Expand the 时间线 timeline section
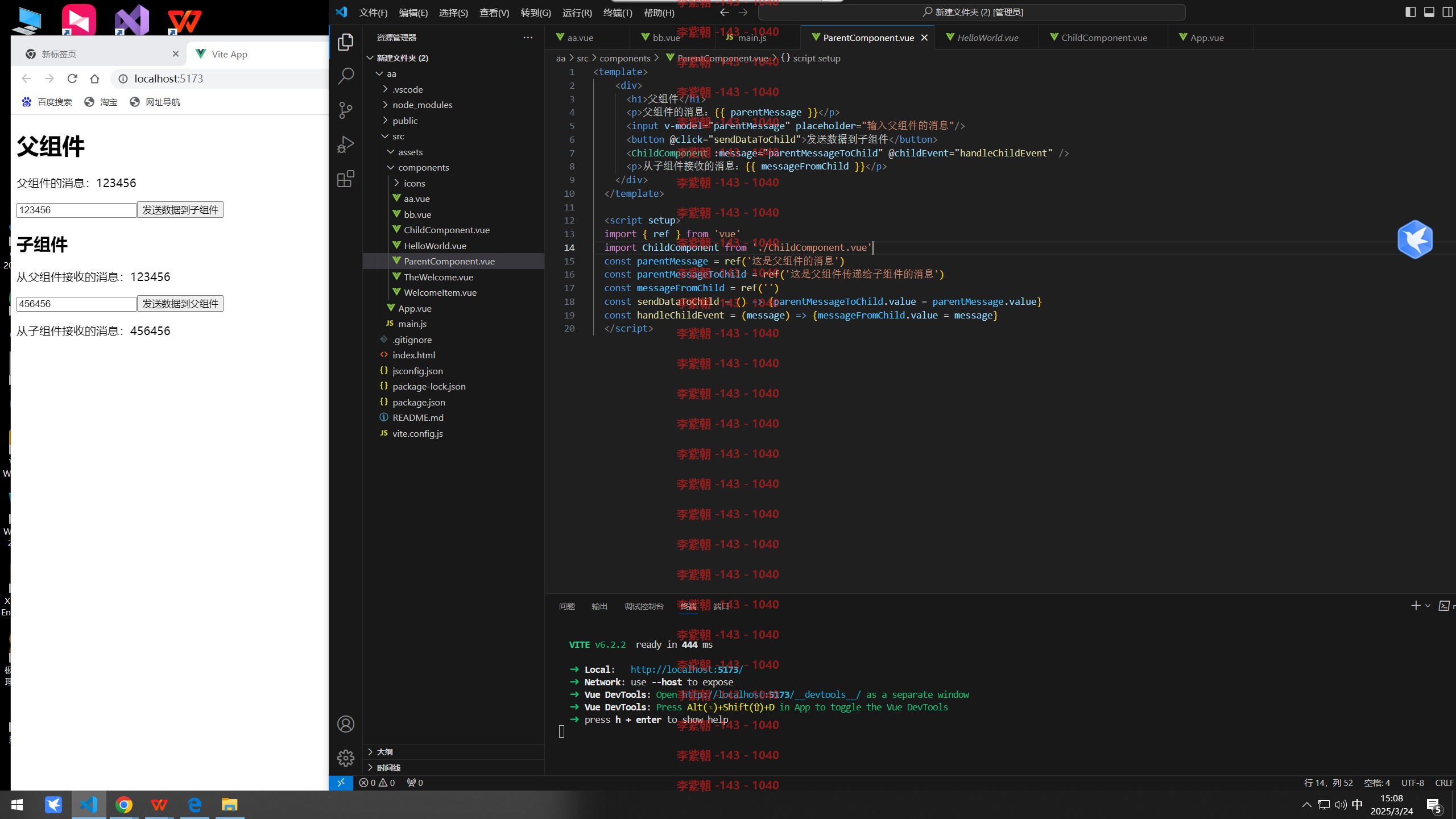This screenshot has height=819, width=1456. 453,768
